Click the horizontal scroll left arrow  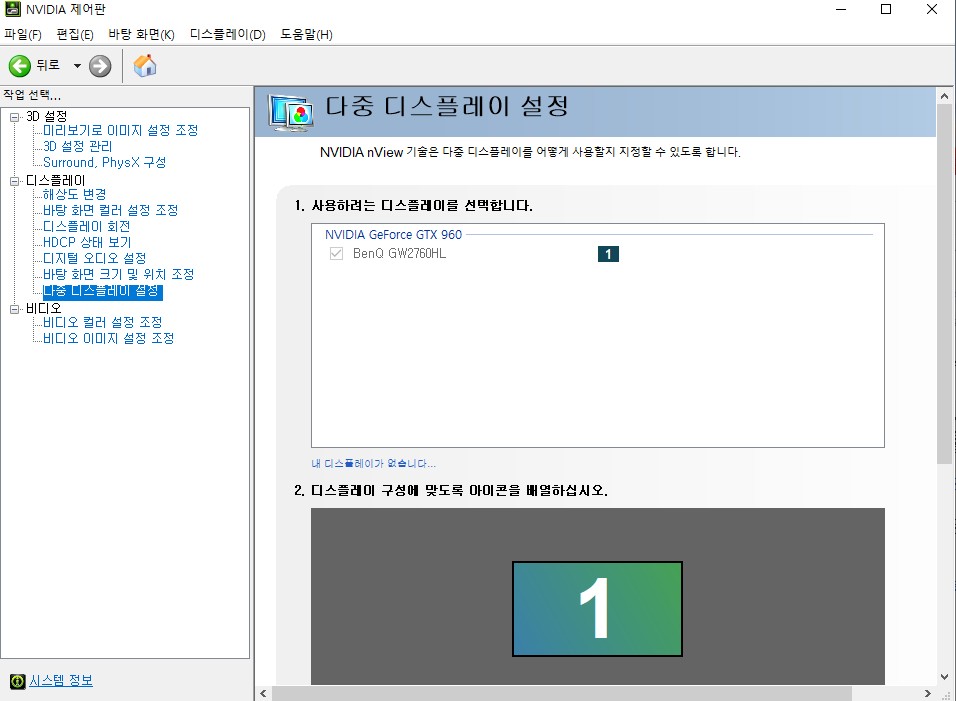tap(263, 694)
